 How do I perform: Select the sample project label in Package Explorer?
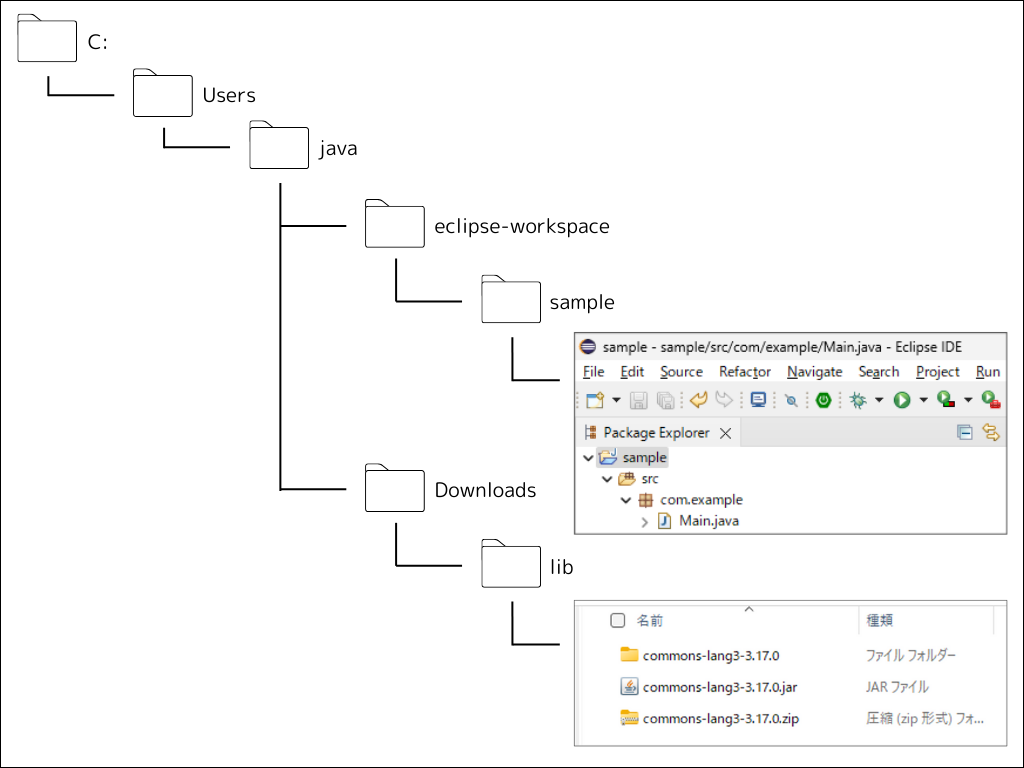point(645,457)
